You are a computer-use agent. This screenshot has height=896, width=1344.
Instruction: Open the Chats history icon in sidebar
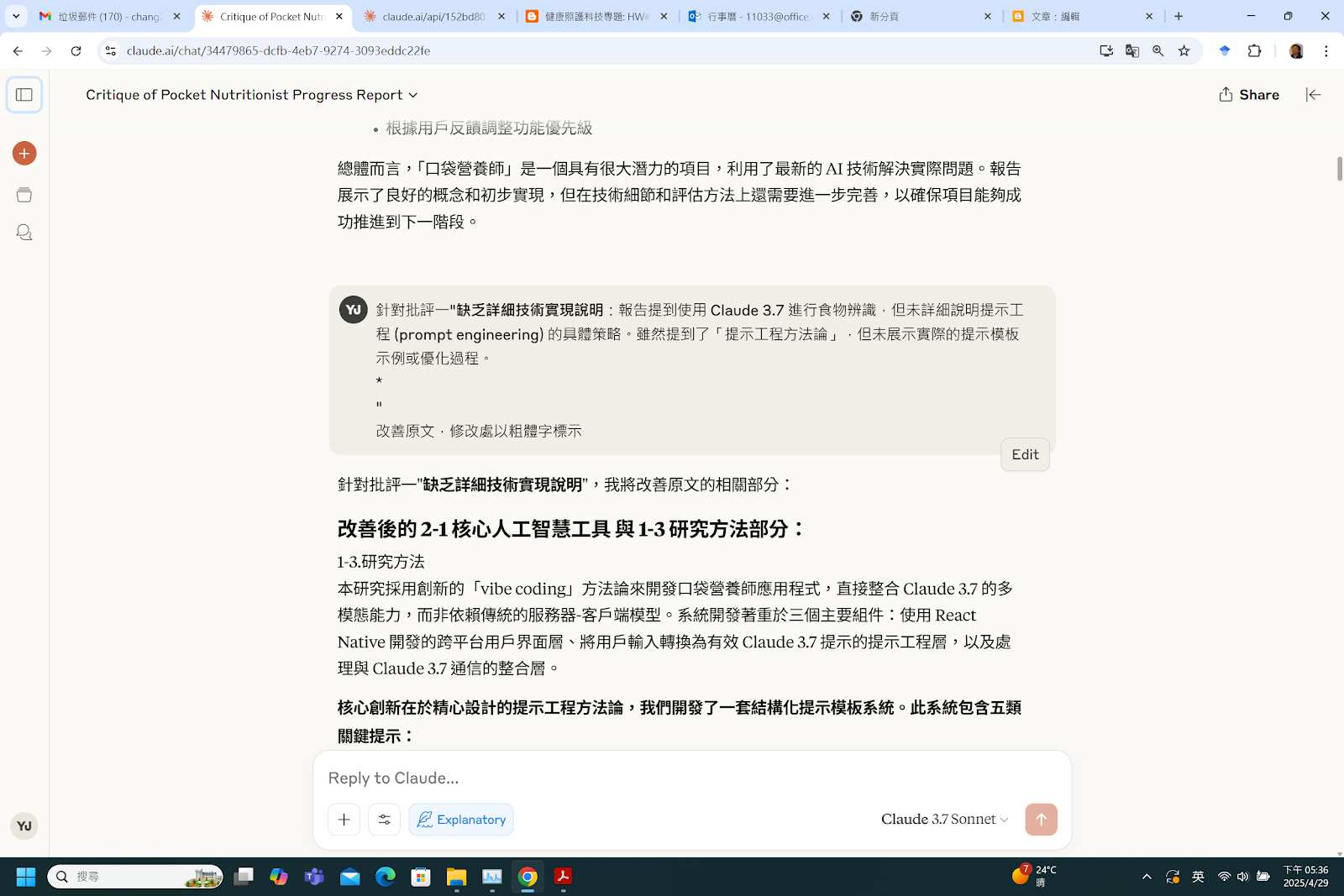[24, 233]
